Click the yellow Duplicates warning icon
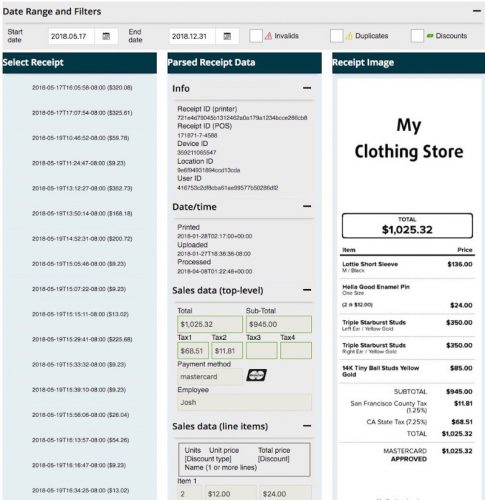The image size is (485, 500). coord(349,36)
